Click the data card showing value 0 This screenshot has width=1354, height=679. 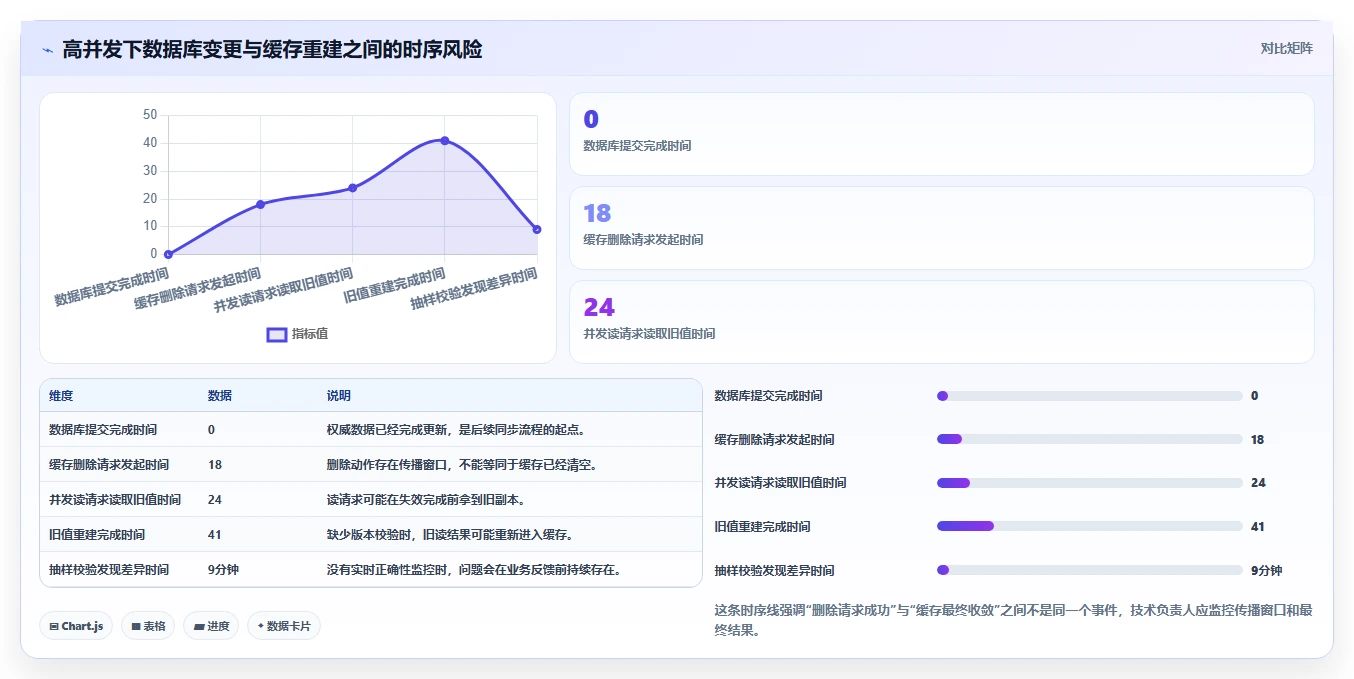(941, 134)
